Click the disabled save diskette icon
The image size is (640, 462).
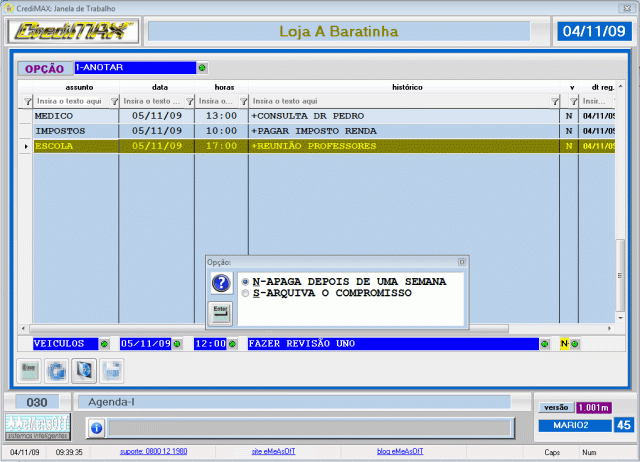click(111, 370)
